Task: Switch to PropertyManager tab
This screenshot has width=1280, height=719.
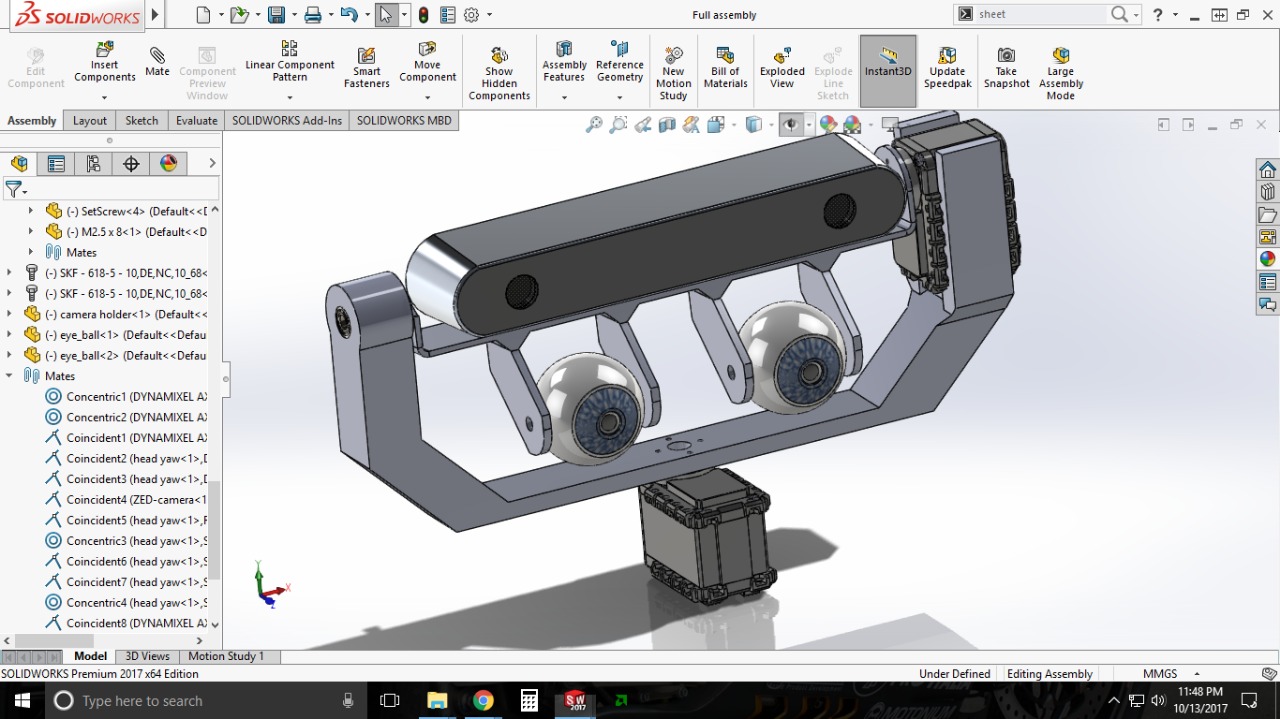Action: pyautogui.click(x=56, y=164)
